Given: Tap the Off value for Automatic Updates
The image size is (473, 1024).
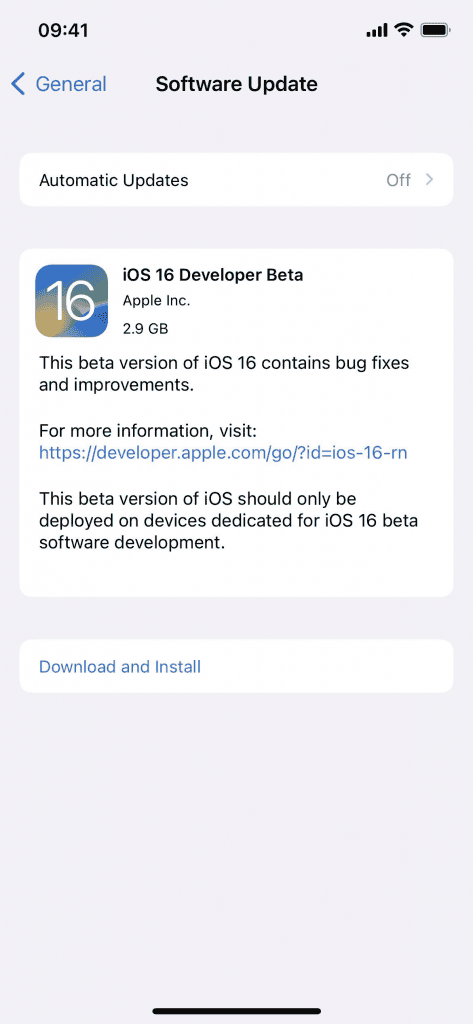Looking at the screenshot, I should 399,180.
